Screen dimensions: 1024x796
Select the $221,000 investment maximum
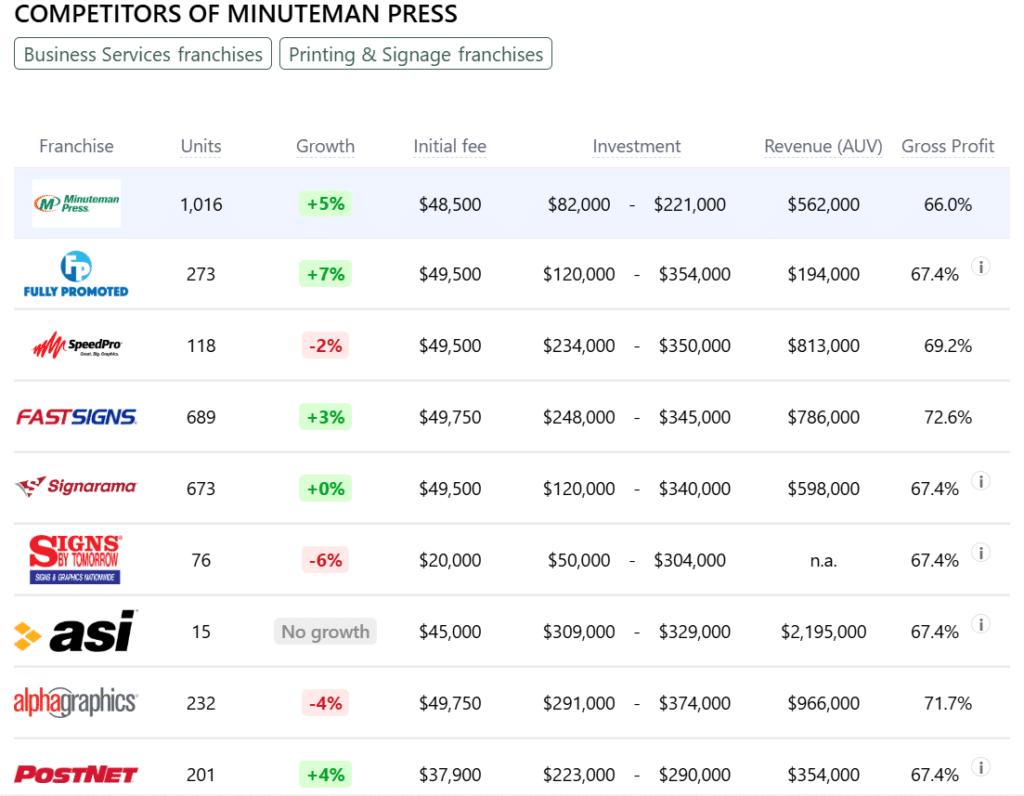[x=690, y=204]
